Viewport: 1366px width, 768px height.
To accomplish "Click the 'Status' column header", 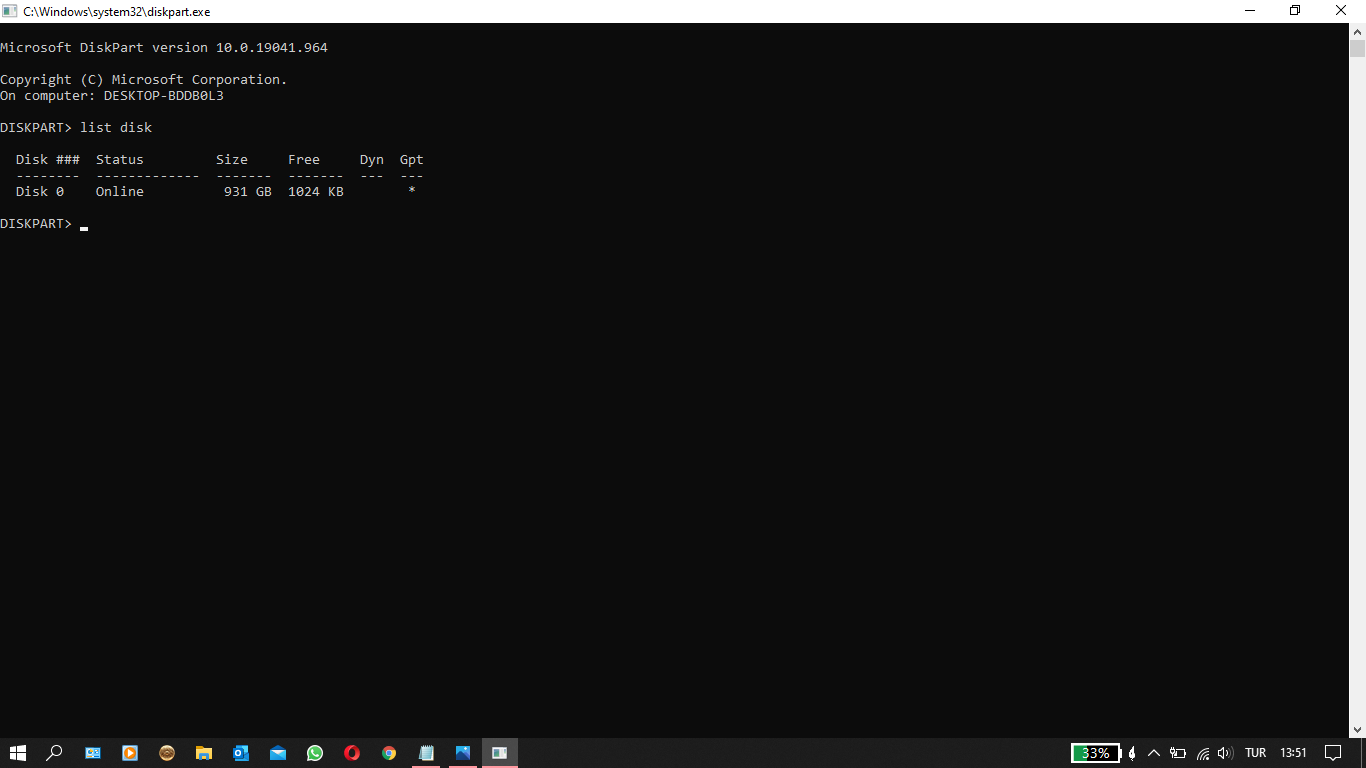I will (x=120, y=160).
